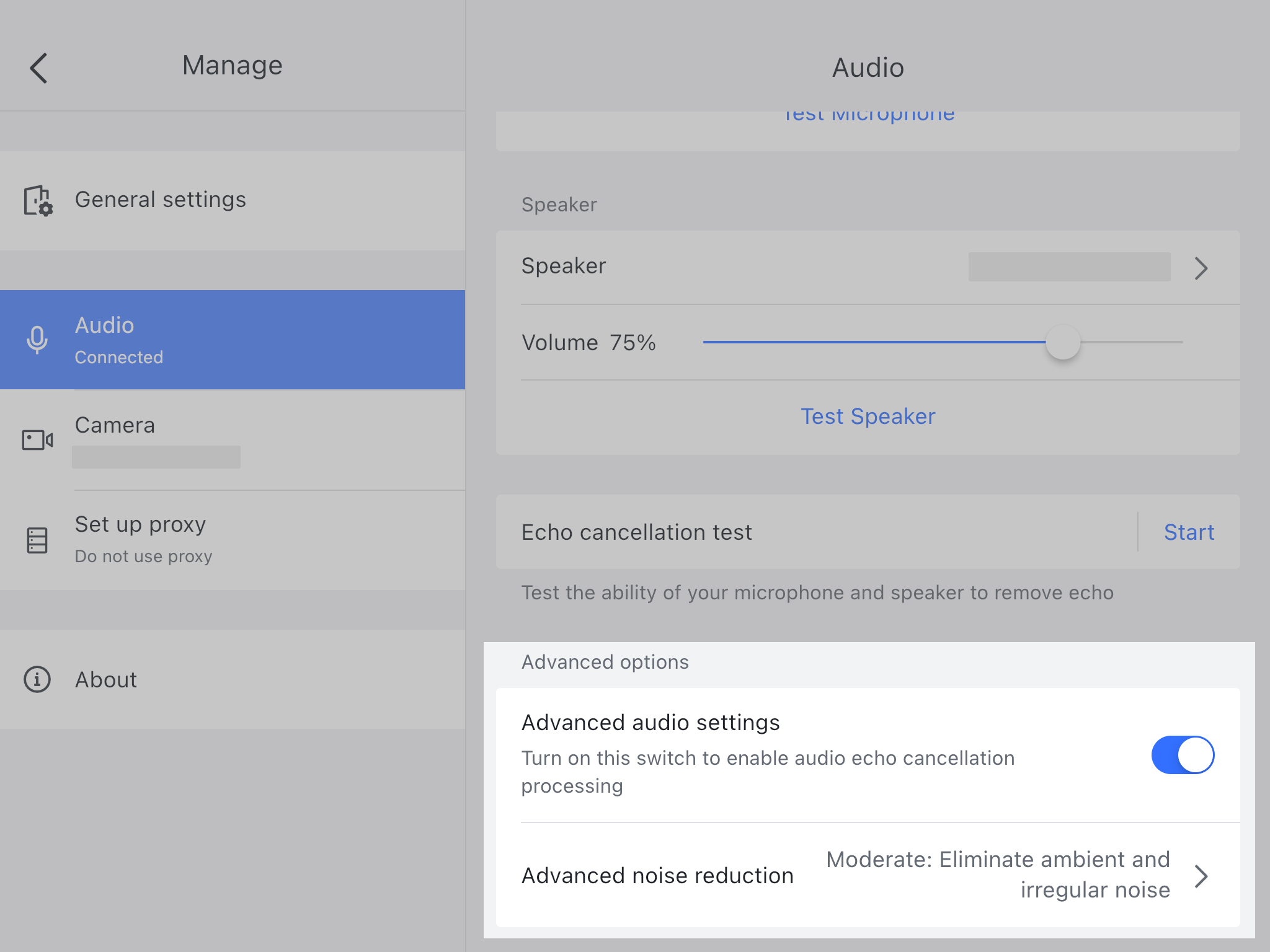Click the proxy server icon

click(37, 540)
